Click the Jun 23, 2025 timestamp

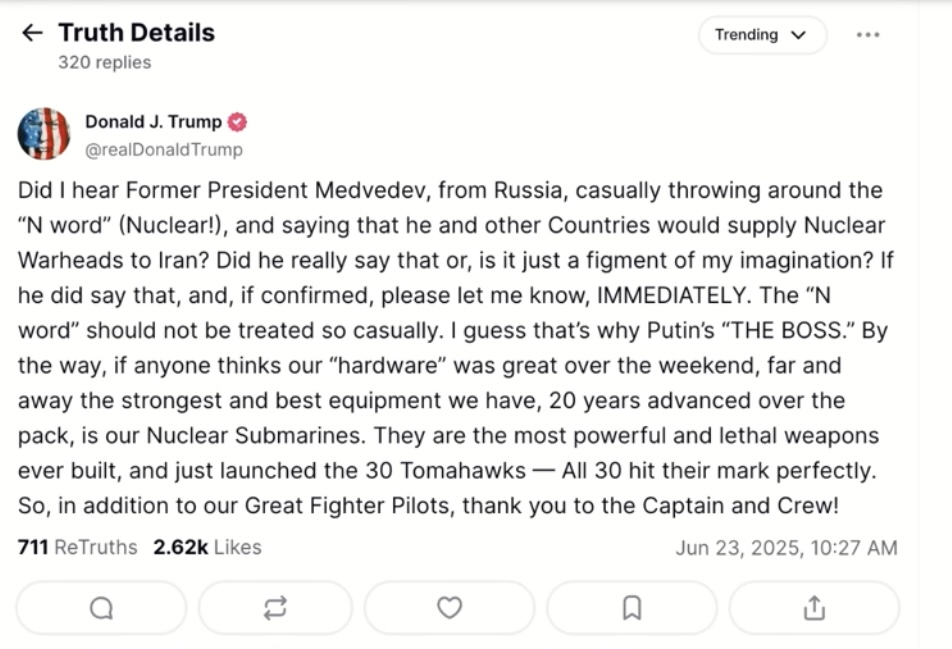pyautogui.click(x=786, y=548)
